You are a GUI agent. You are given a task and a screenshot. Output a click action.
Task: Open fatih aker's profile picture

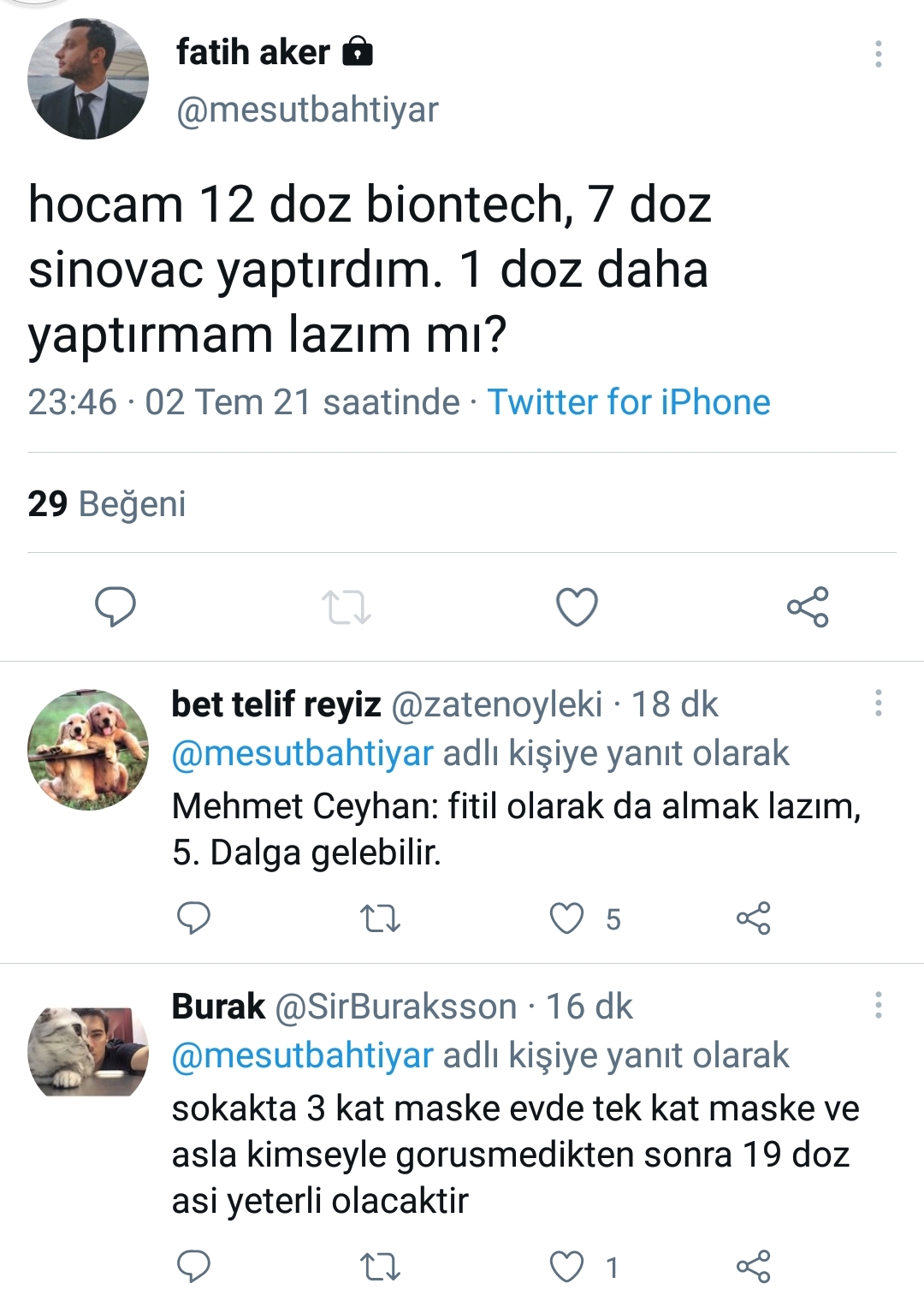[x=88, y=80]
